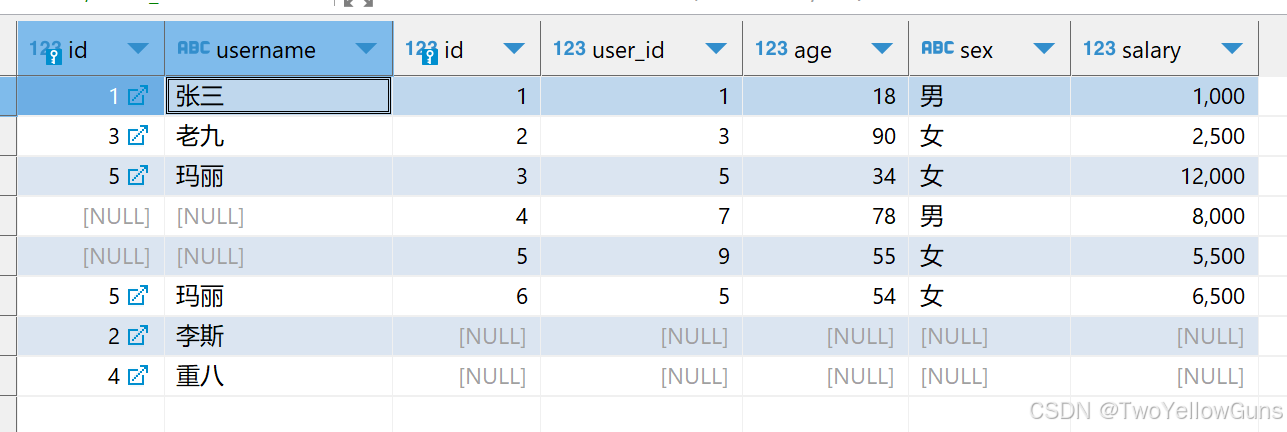Select the NULL sex cell in the 李斯 row

pyautogui.click(x=989, y=336)
